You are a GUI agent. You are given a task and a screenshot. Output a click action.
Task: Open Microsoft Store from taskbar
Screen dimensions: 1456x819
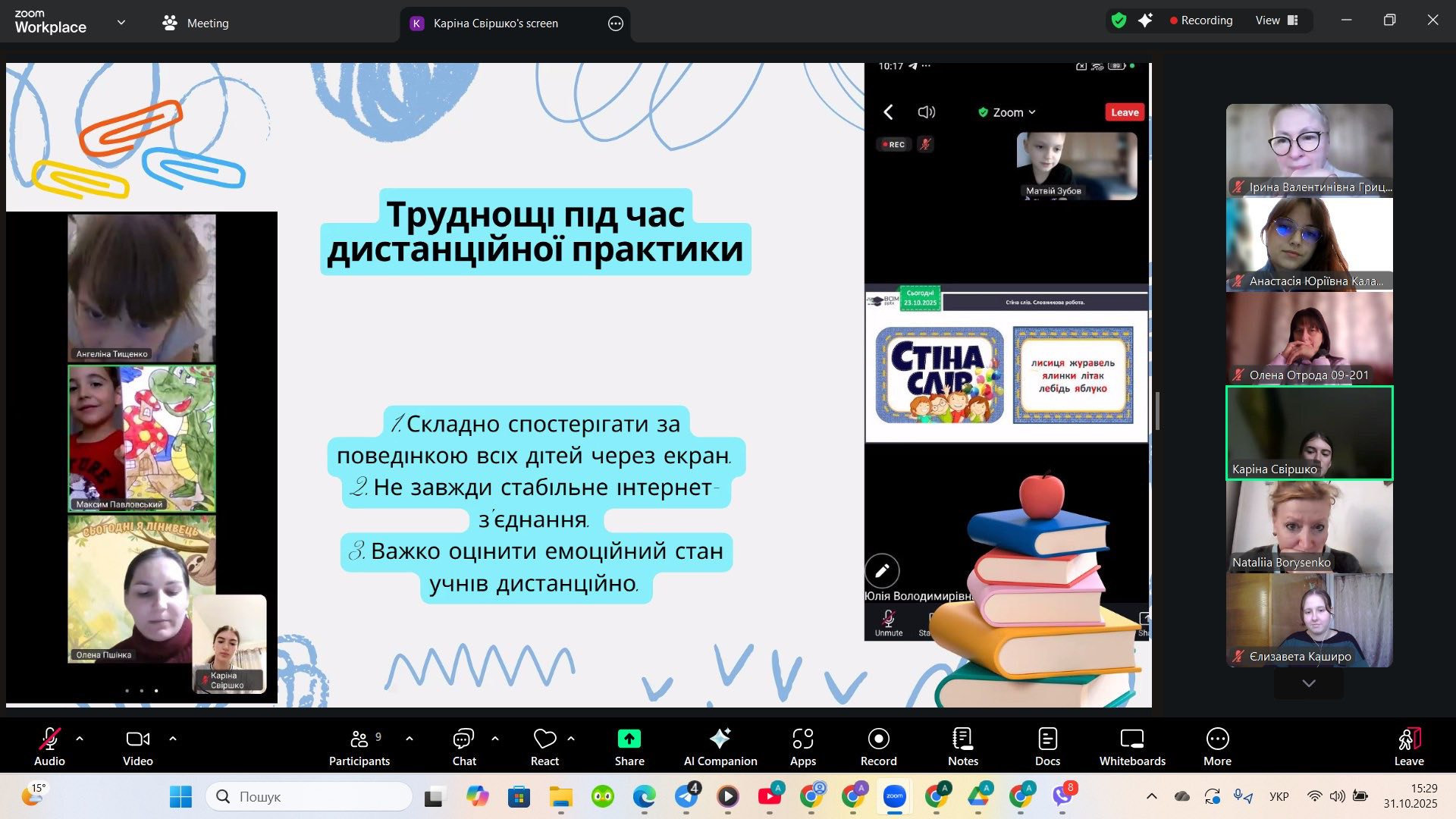click(519, 797)
